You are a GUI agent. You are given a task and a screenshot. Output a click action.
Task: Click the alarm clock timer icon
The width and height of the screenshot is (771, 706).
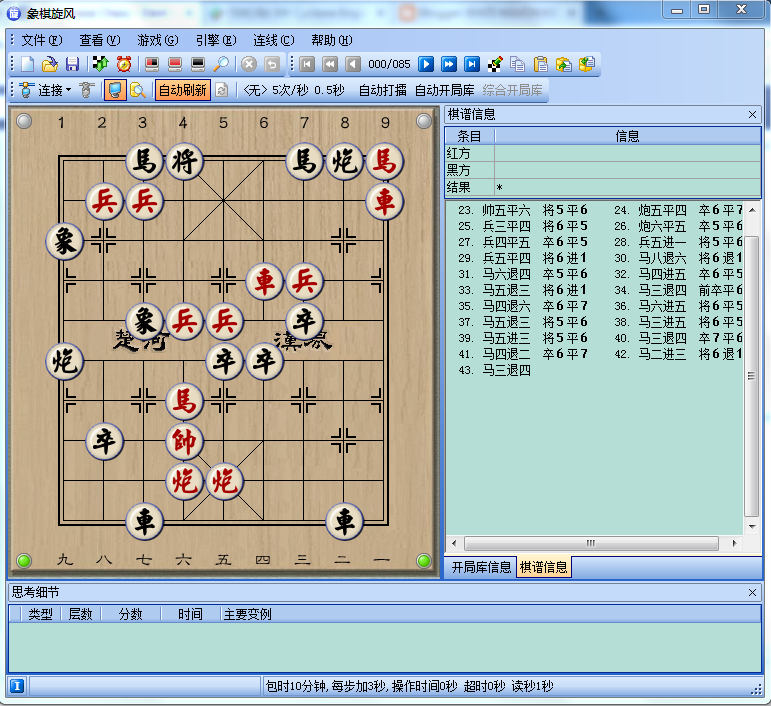[124, 64]
